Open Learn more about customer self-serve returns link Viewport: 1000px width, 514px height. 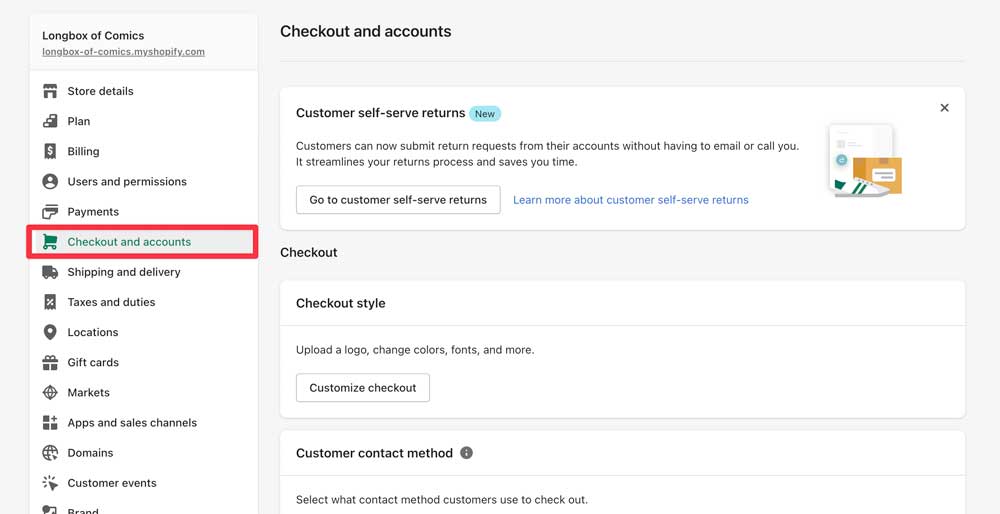tap(630, 200)
